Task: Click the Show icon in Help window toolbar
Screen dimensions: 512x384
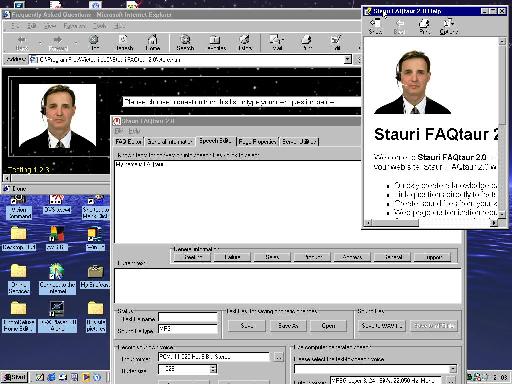Action: (x=375, y=27)
